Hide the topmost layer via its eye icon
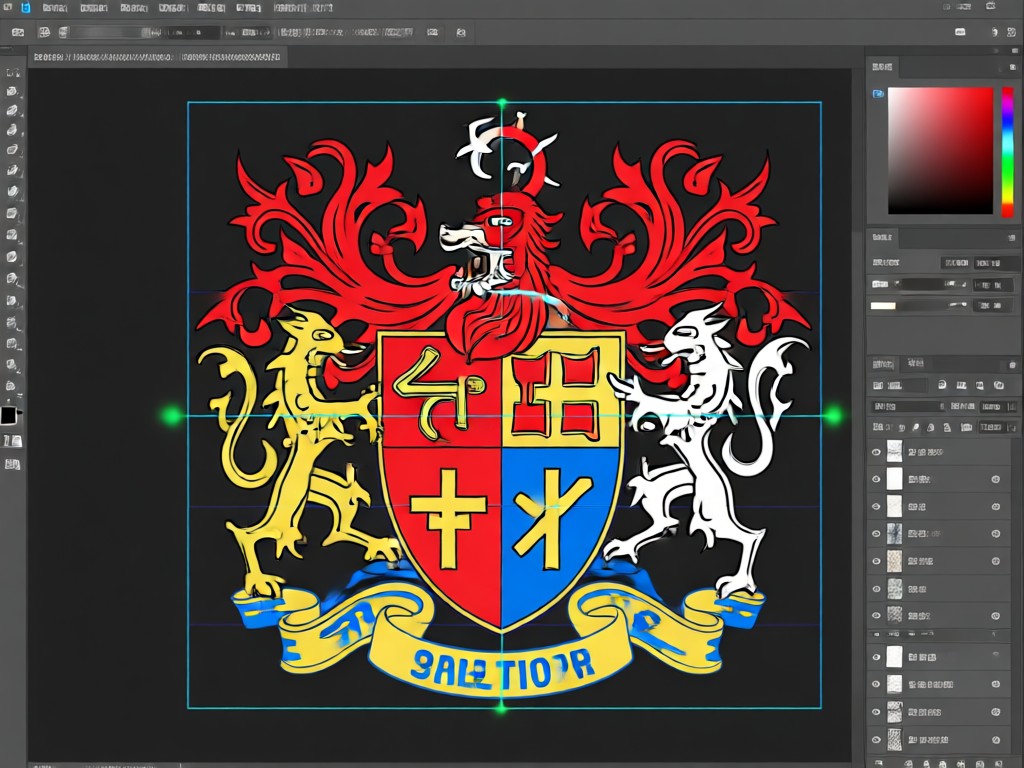This screenshot has width=1024, height=768. pos(876,452)
